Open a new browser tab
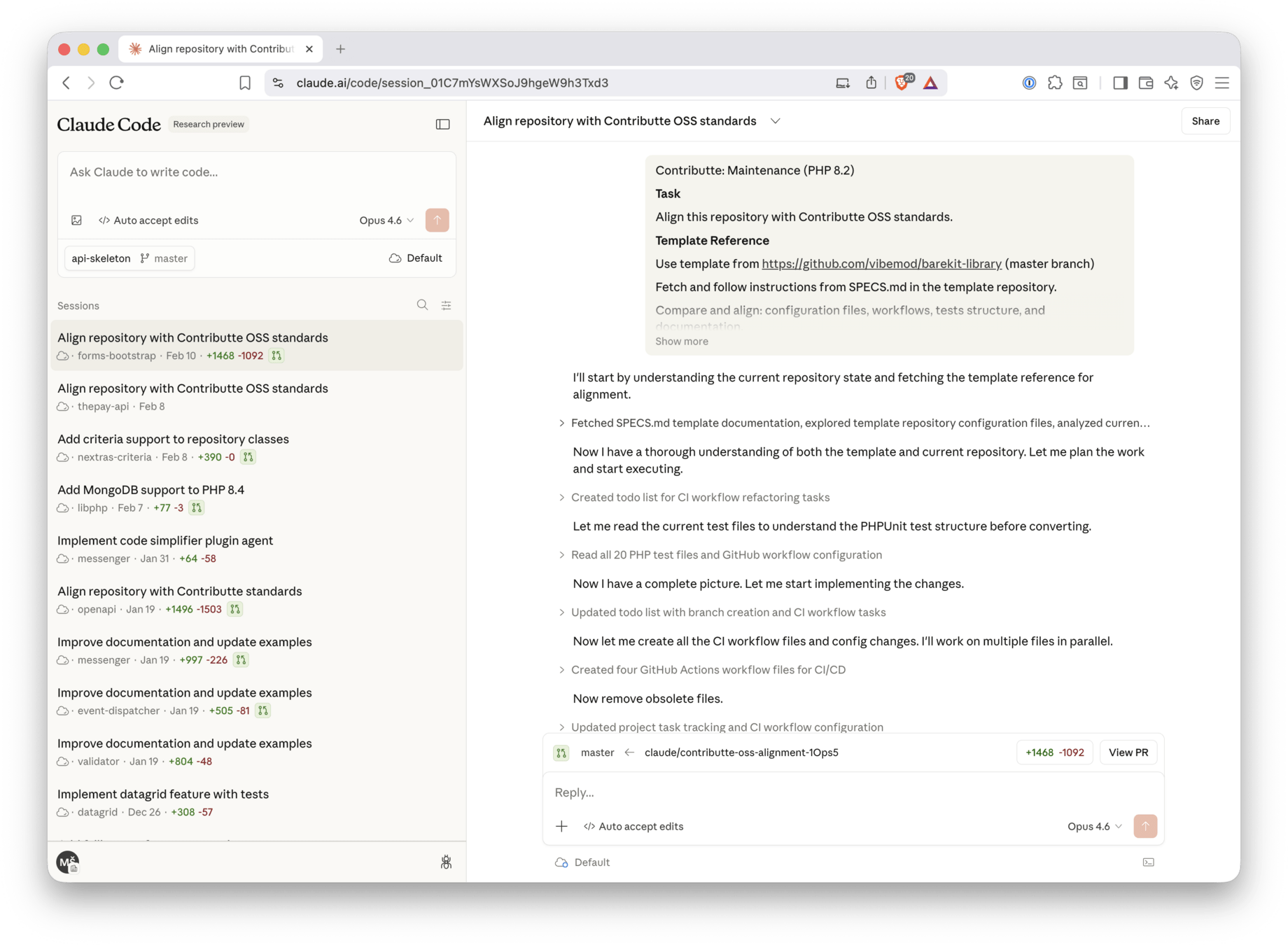The width and height of the screenshot is (1288, 945). coord(340,49)
